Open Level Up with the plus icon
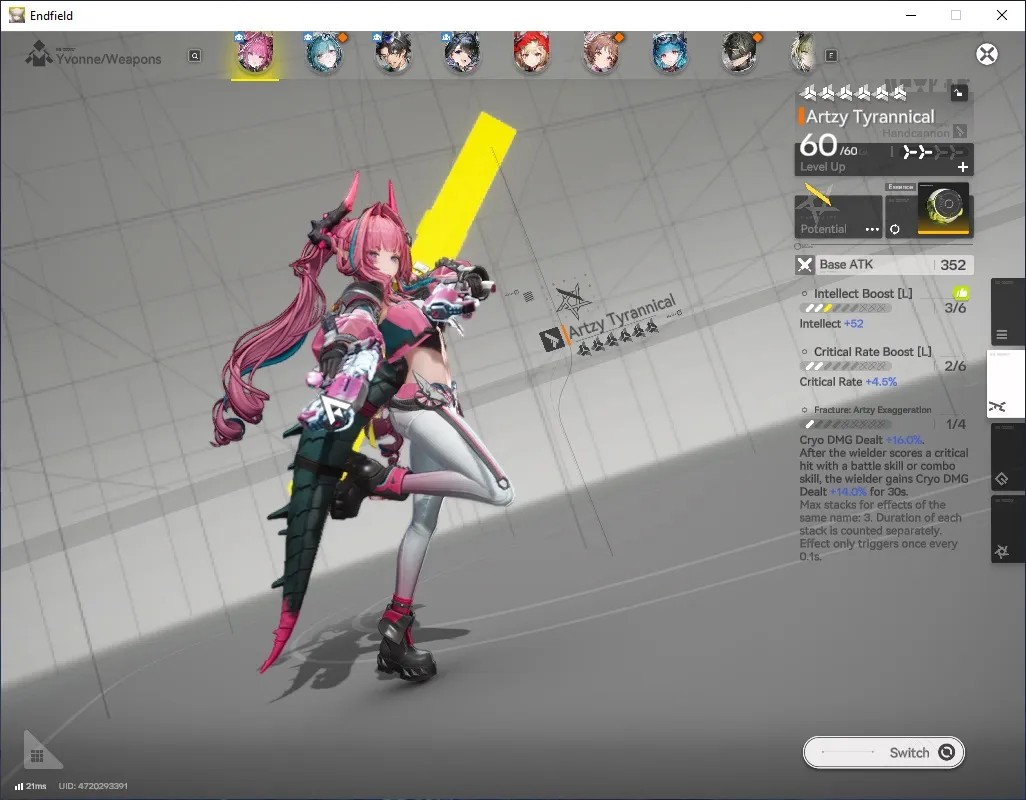 963,167
